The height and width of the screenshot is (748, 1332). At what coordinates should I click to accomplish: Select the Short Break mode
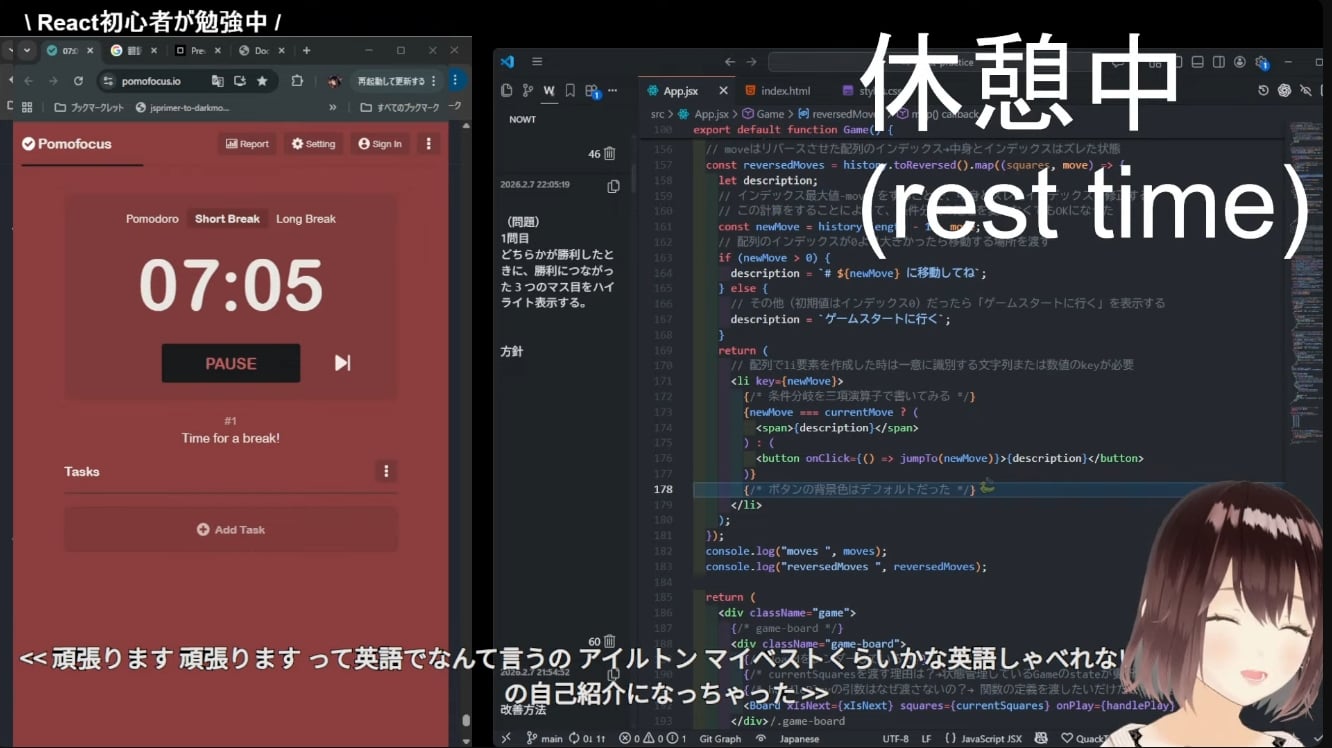(x=227, y=219)
